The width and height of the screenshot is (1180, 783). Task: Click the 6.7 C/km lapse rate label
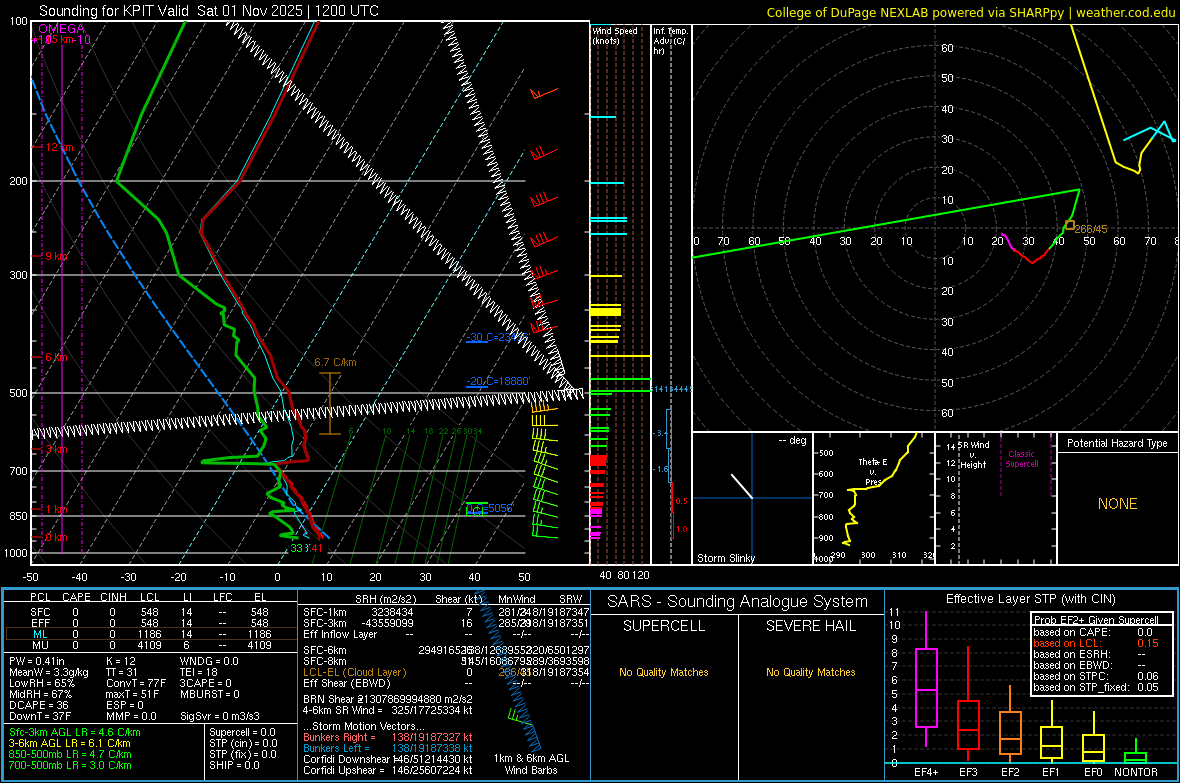[335, 362]
